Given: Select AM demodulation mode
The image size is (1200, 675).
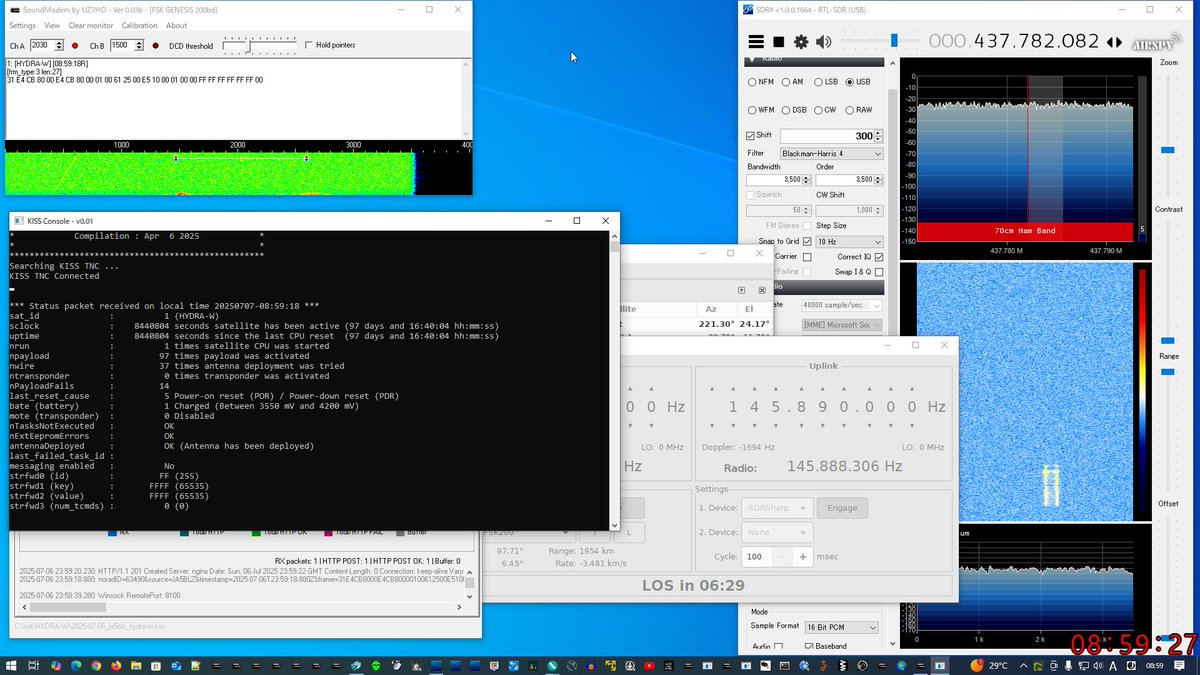Looking at the screenshot, I should [791, 82].
